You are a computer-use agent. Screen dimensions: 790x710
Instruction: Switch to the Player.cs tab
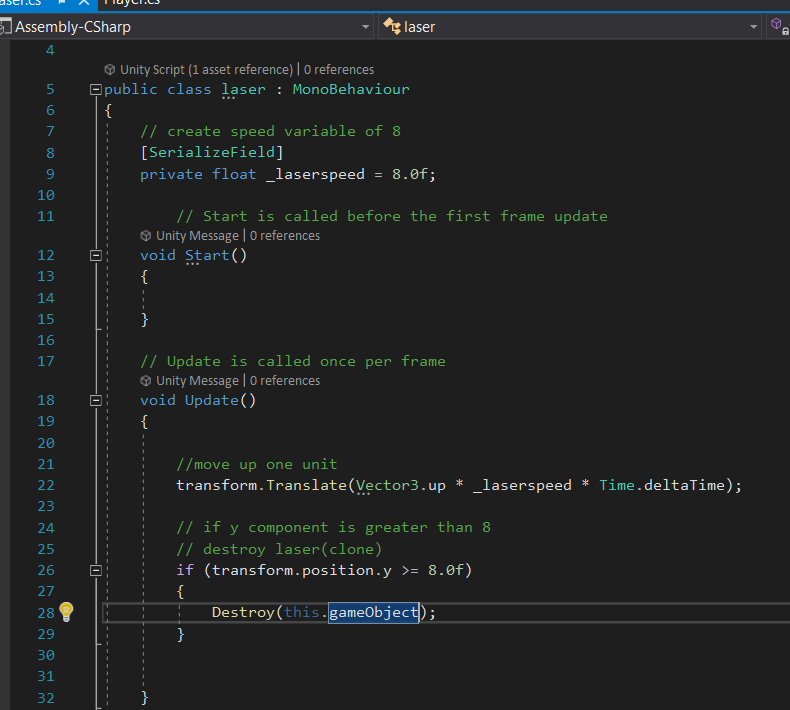[x=131, y=3]
